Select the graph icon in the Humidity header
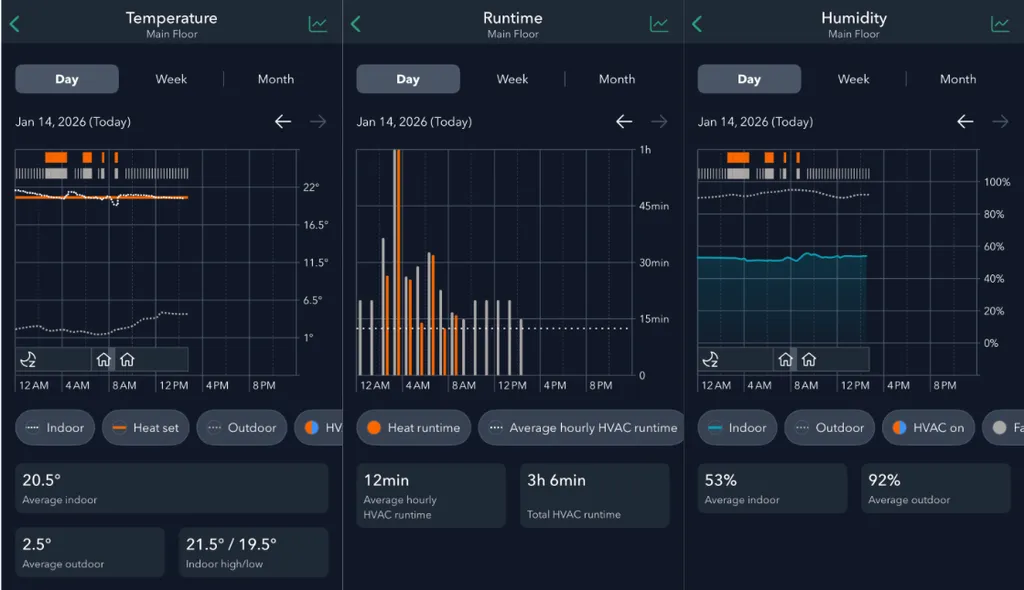Viewport: 1024px width, 590px height. click(1000, 22)
